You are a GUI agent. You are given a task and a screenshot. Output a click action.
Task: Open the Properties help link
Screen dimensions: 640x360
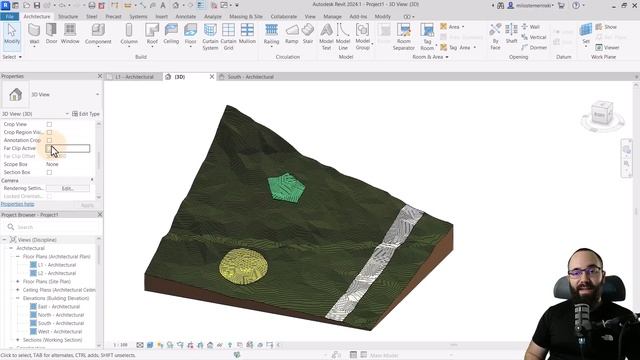tap(18, 204)
